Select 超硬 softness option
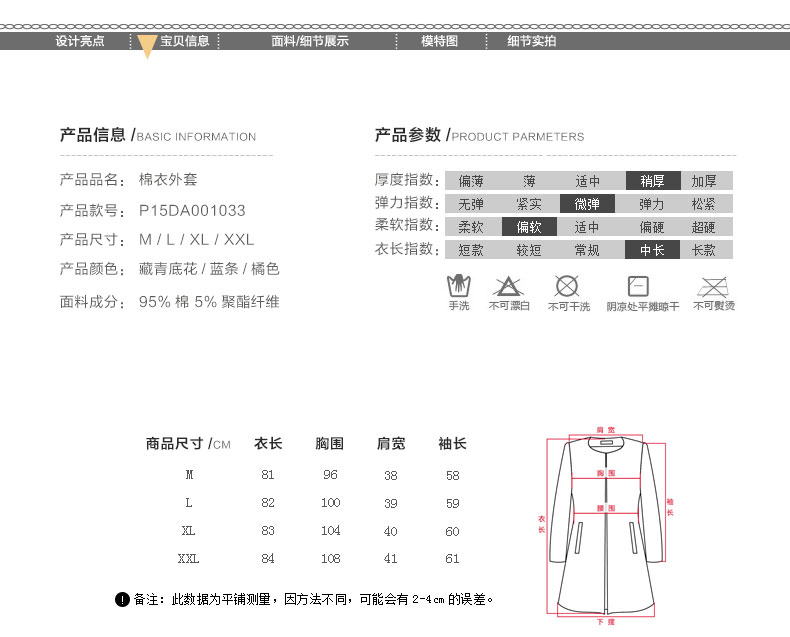 pos(704,227)
